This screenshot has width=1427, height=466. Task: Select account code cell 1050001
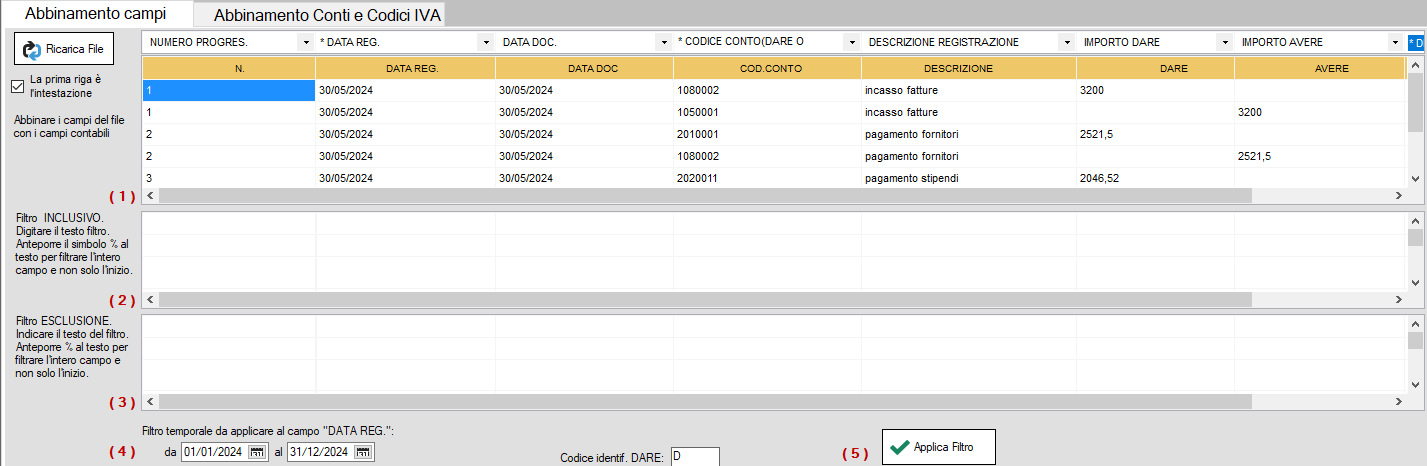[767, 112]
